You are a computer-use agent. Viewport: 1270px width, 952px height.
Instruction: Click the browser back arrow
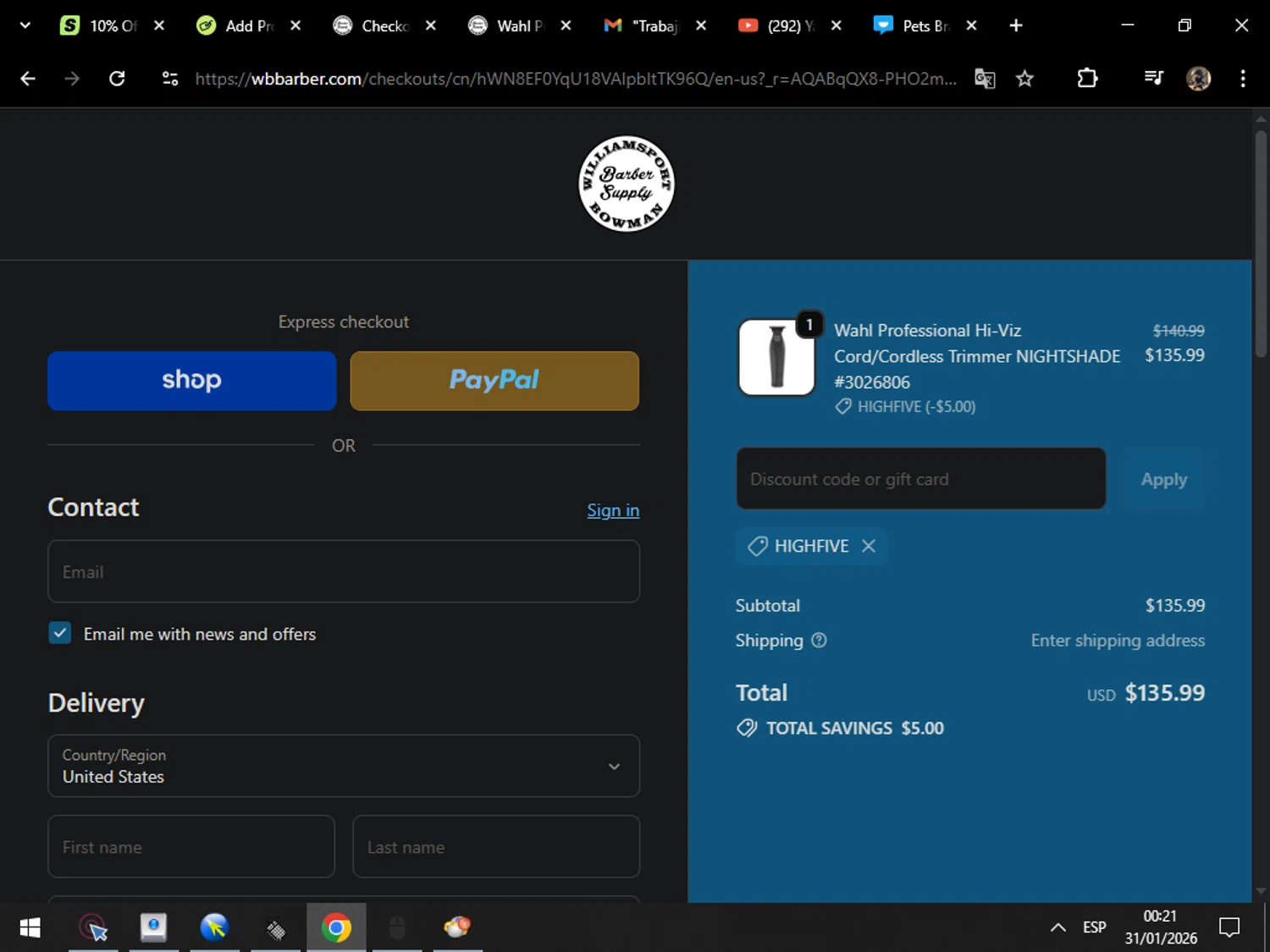28,79
